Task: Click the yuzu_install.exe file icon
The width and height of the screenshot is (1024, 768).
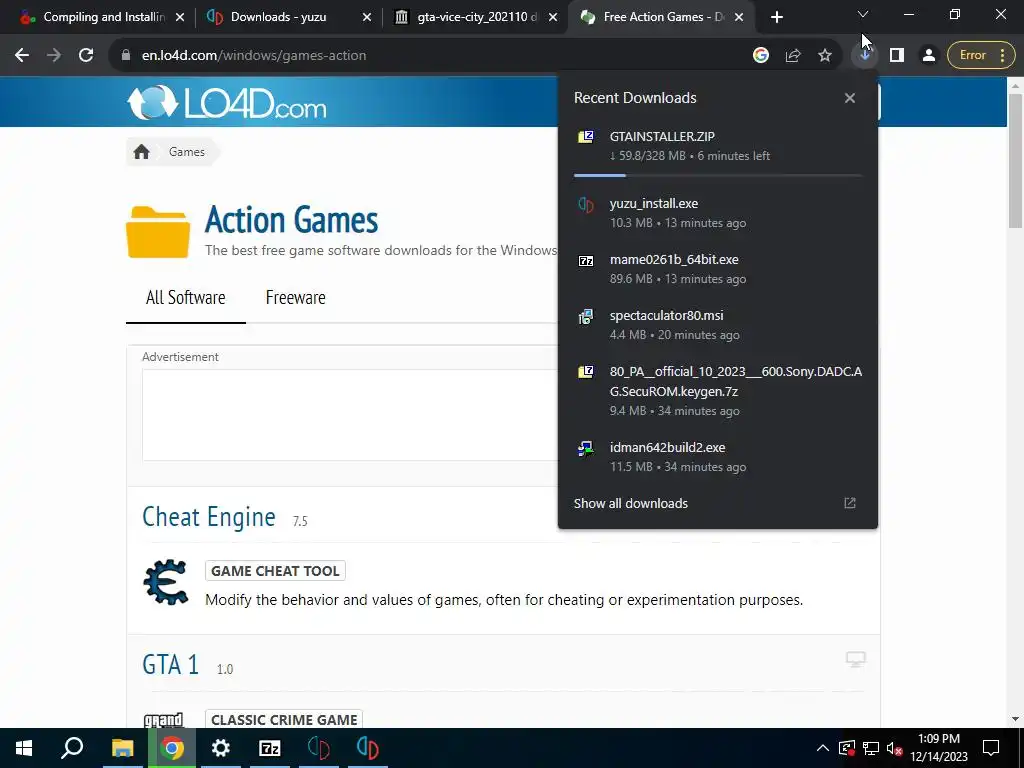Action: pyautogui.click(x=586, y=204)
